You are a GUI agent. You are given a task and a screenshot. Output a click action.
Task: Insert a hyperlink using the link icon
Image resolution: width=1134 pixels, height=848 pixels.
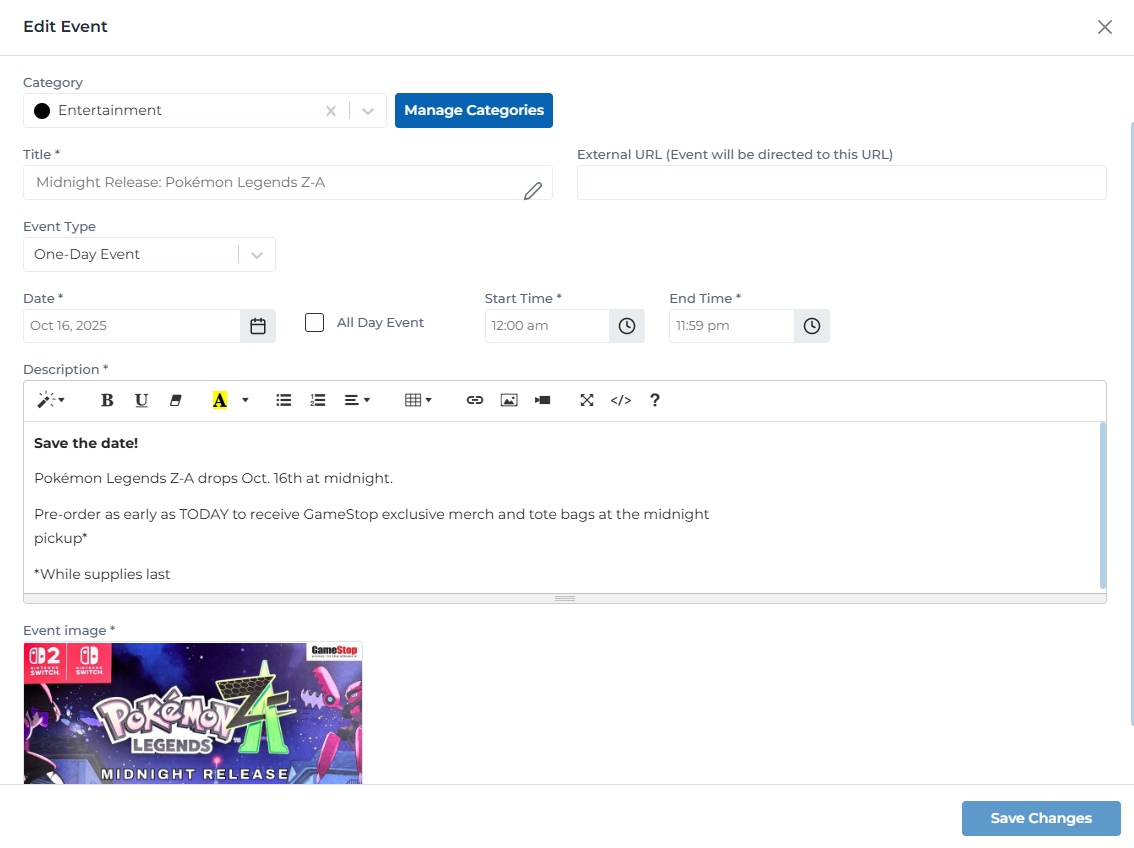(x=474, y=400)
